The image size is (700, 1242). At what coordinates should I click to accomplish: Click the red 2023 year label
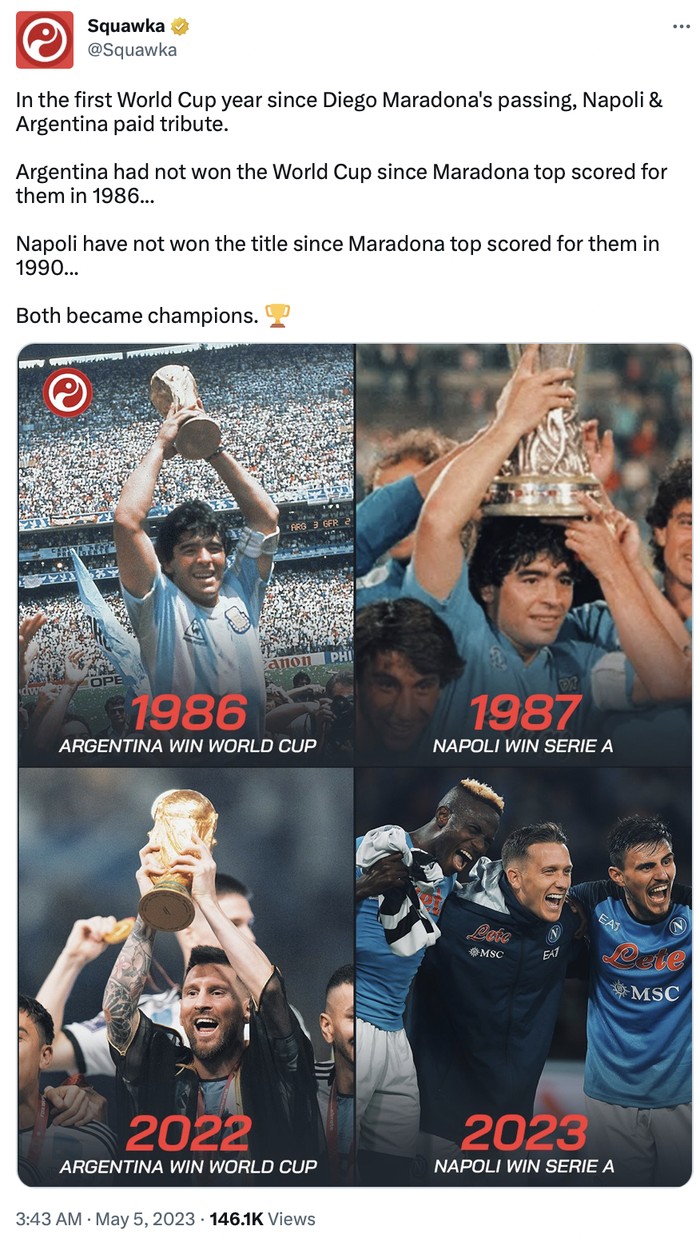524,1133
